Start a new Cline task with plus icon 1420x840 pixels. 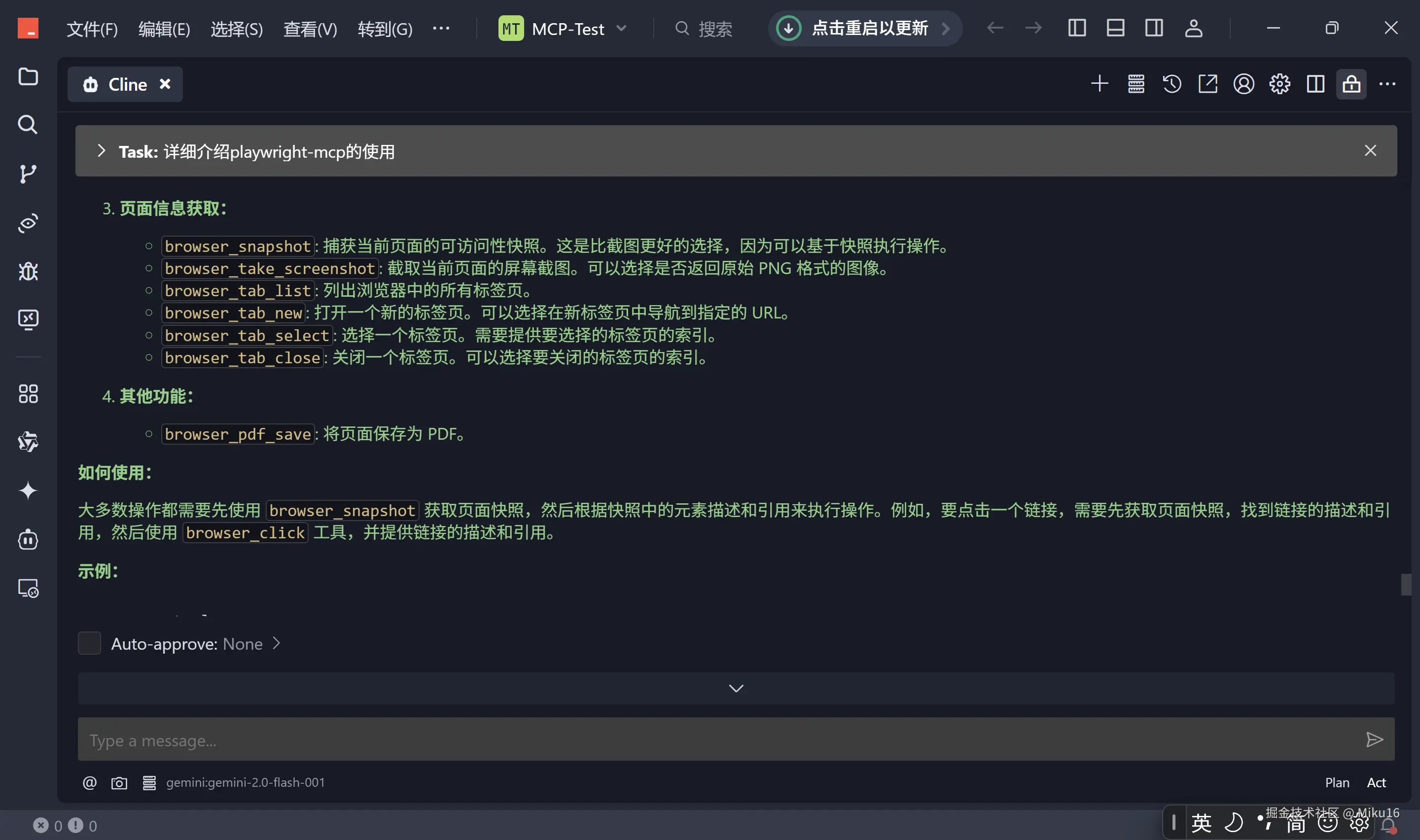point(1099,84)
